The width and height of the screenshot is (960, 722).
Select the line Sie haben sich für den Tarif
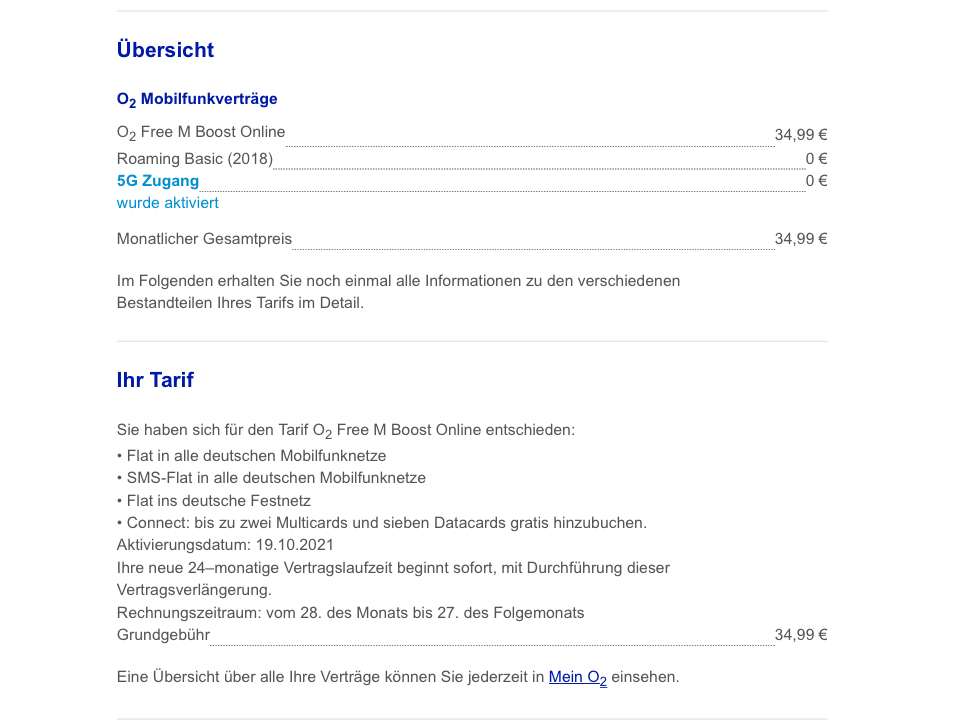click(346, 431)
